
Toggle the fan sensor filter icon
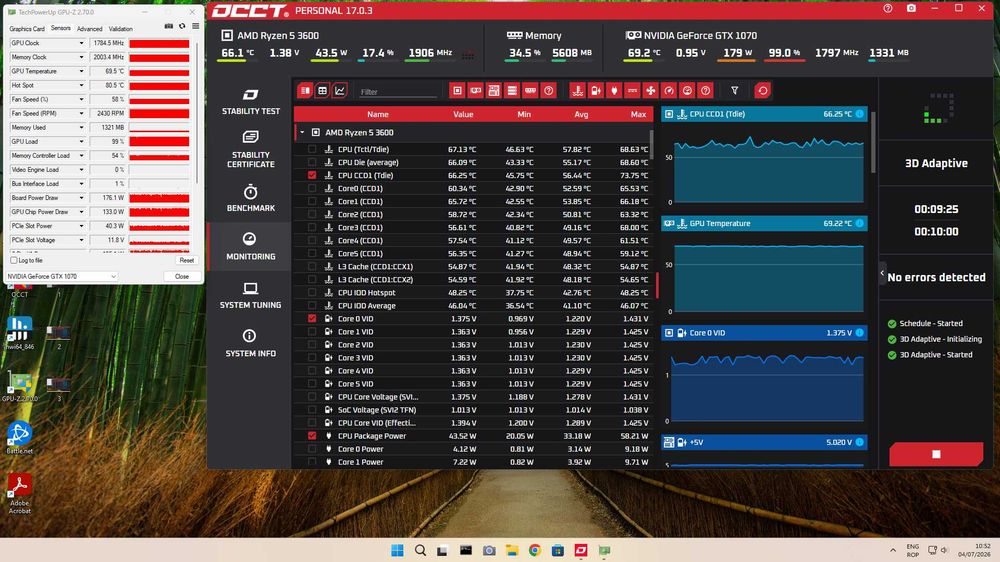click(x=650, y=91)
